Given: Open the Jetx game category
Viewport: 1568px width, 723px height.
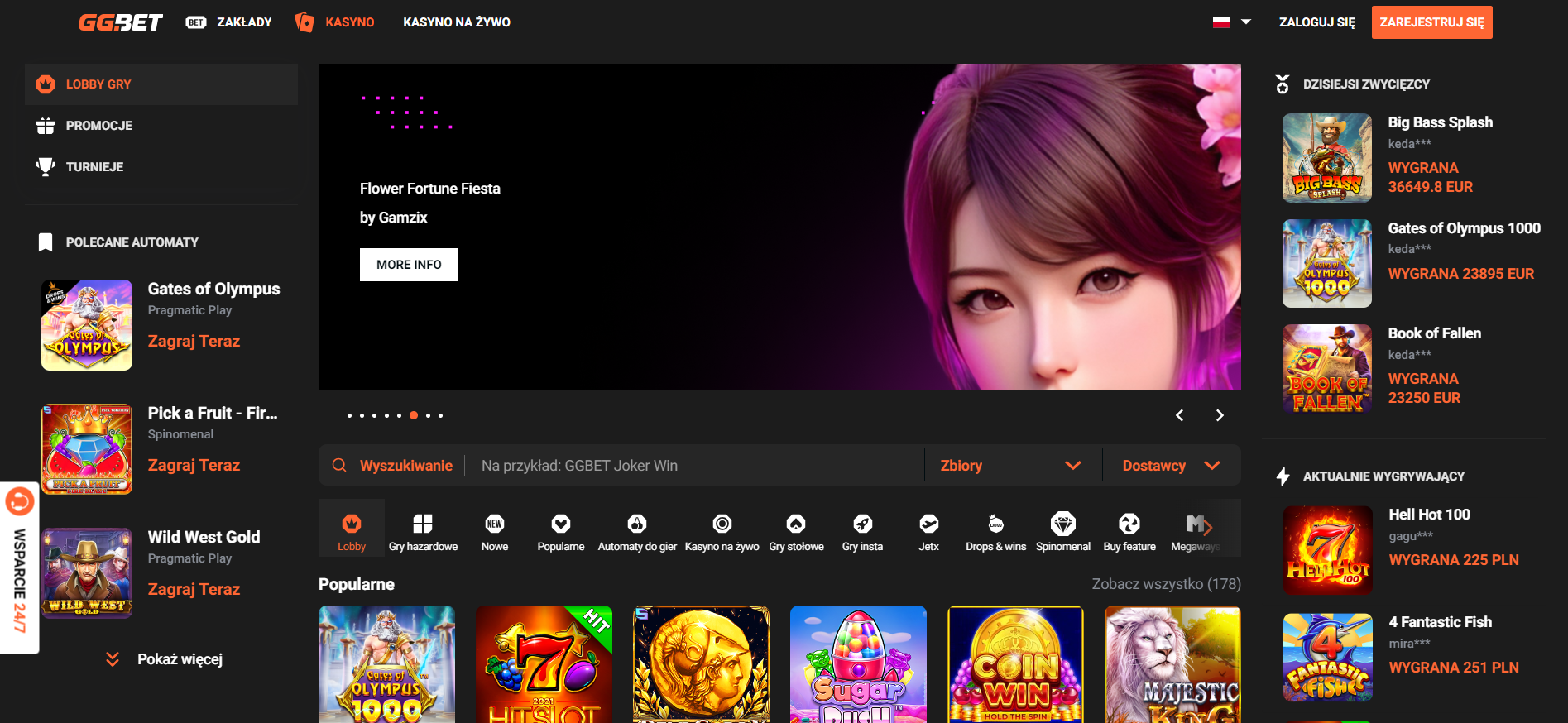Looking at the screenshot, I should click(x=928, y=532).
